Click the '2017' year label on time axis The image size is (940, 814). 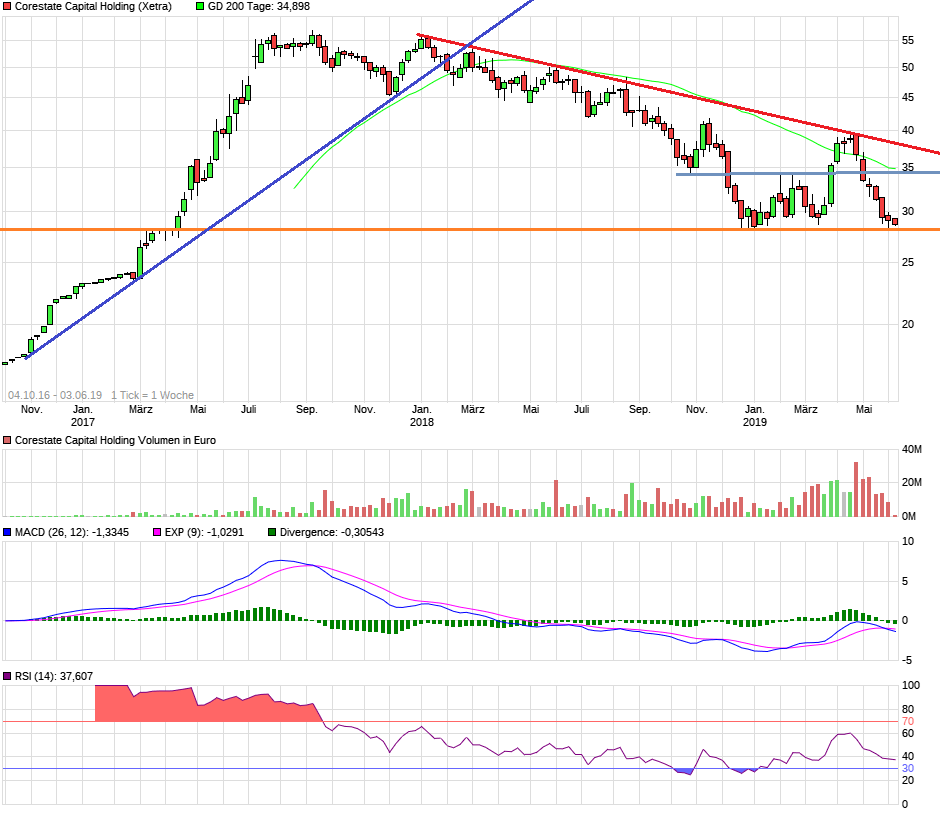[83, 422]
